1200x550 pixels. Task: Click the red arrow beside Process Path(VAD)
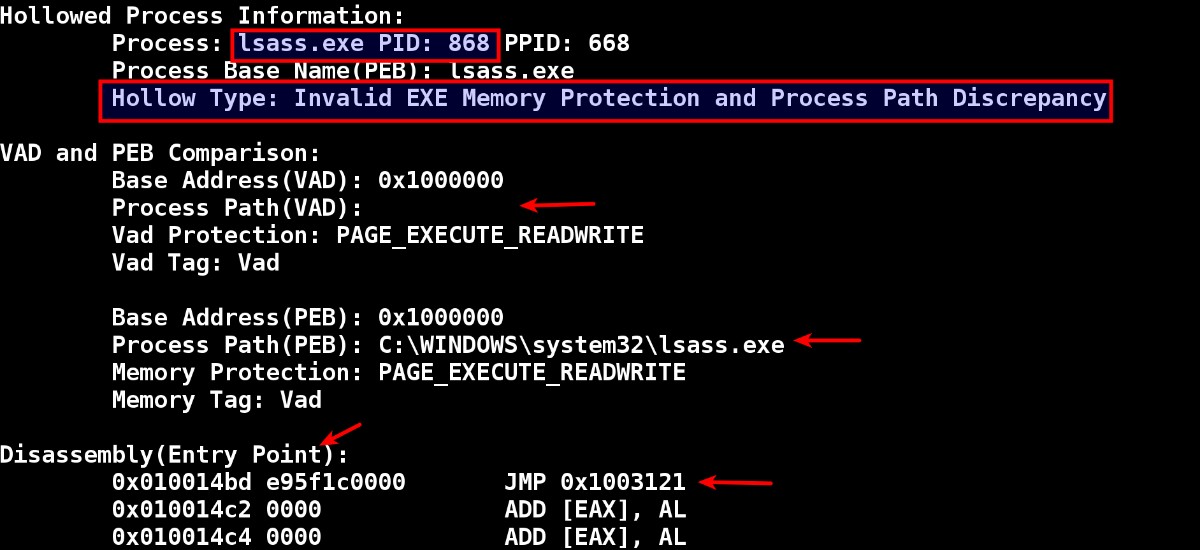point(559,205)
